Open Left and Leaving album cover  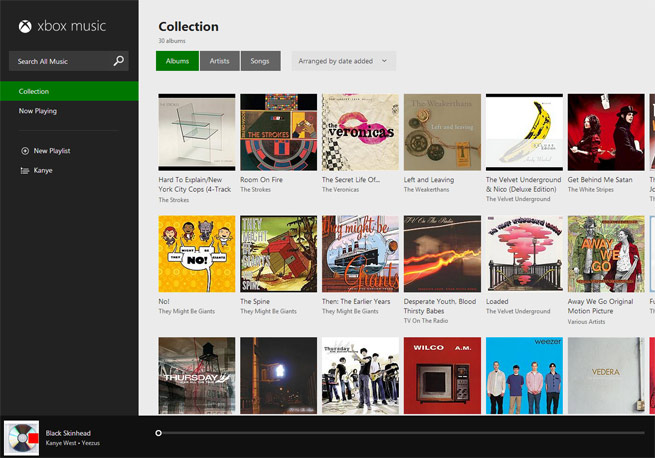click(442, 132)
